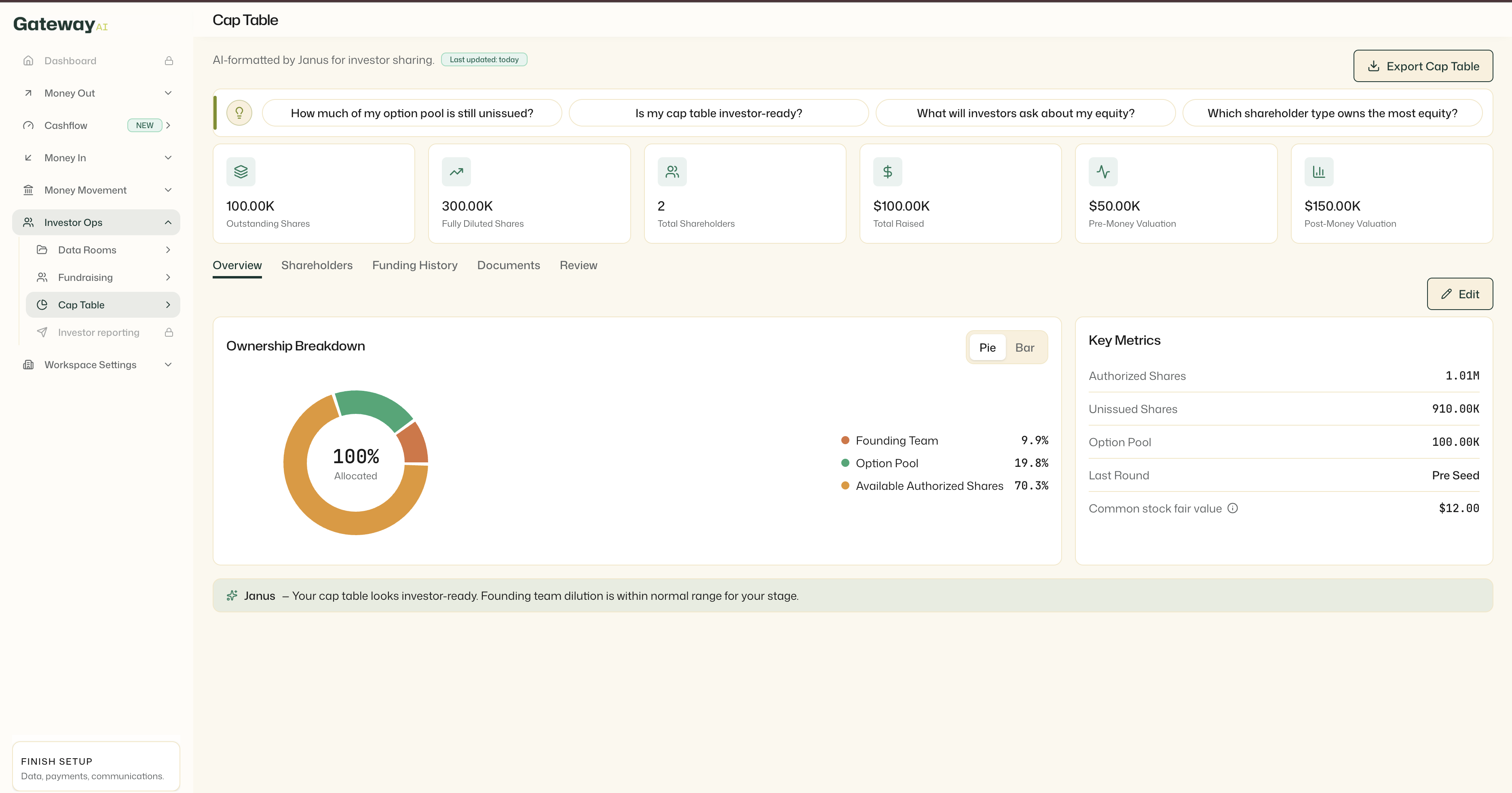This screenshot has width=1512, height=793.
Task: Collapse the Investor Ops section
Action: click(x=169, y=222)
